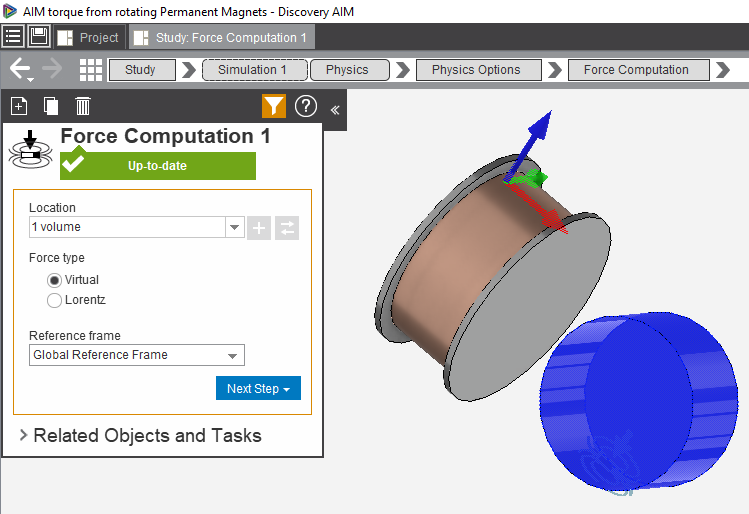Screen dimensions: 749x514
Task: Click the Next Step button
Action: [x=258, y=388]
